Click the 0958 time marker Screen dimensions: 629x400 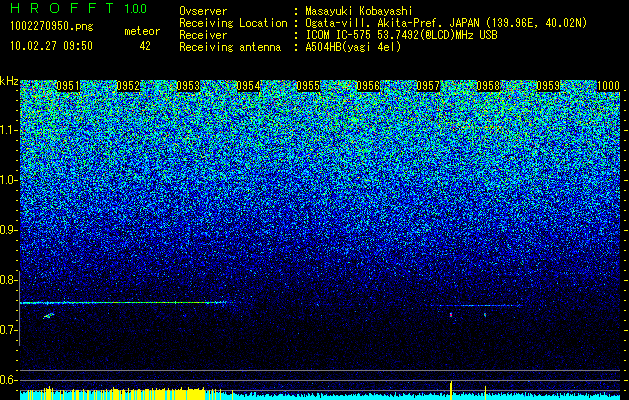(488, 86)
